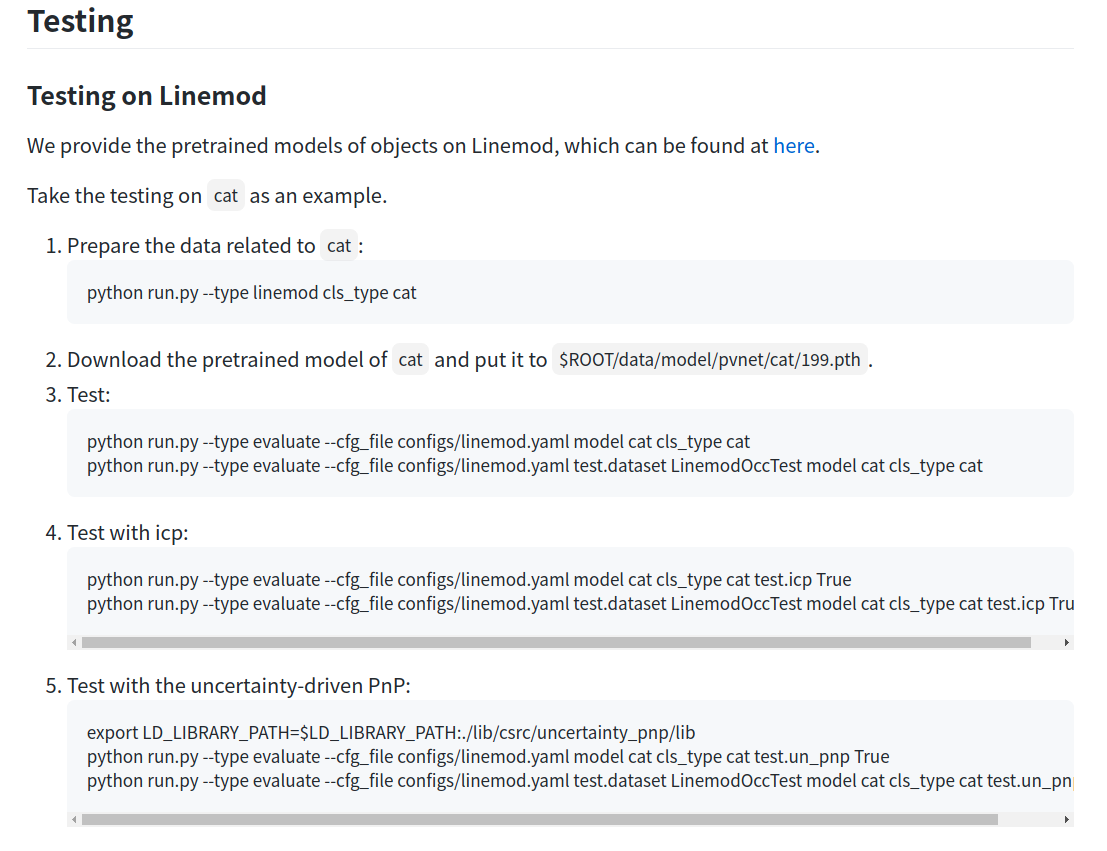
Task: Click right arrow of uncertainty-driven PnP code scrollbar
Action: 1067,819
